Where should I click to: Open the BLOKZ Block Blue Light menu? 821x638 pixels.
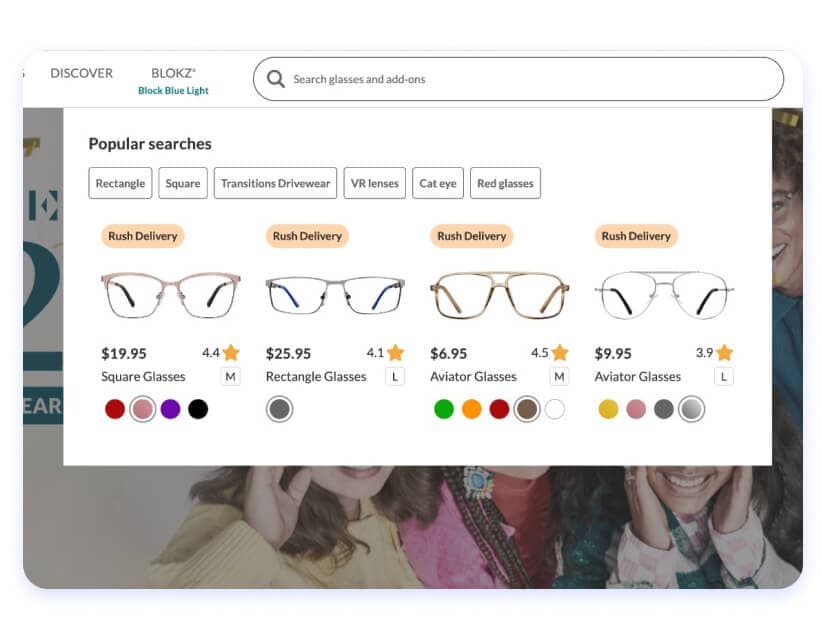(x=173, y=80)
